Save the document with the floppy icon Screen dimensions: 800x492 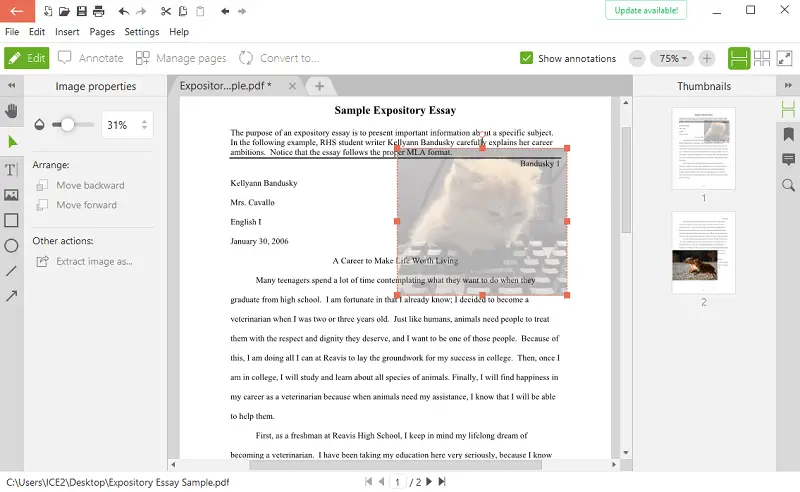tap(82, 11)
